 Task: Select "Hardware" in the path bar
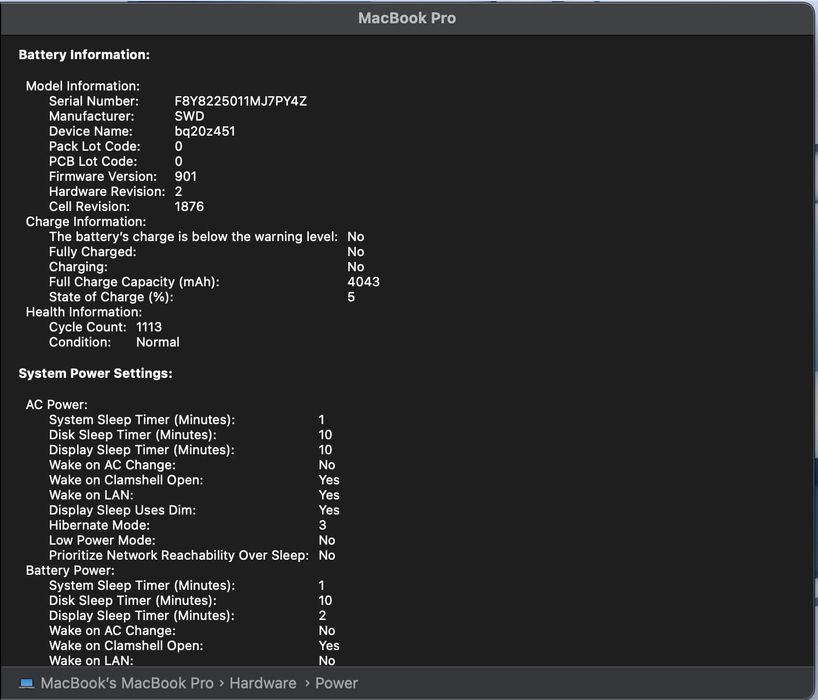tap(263, 683)
